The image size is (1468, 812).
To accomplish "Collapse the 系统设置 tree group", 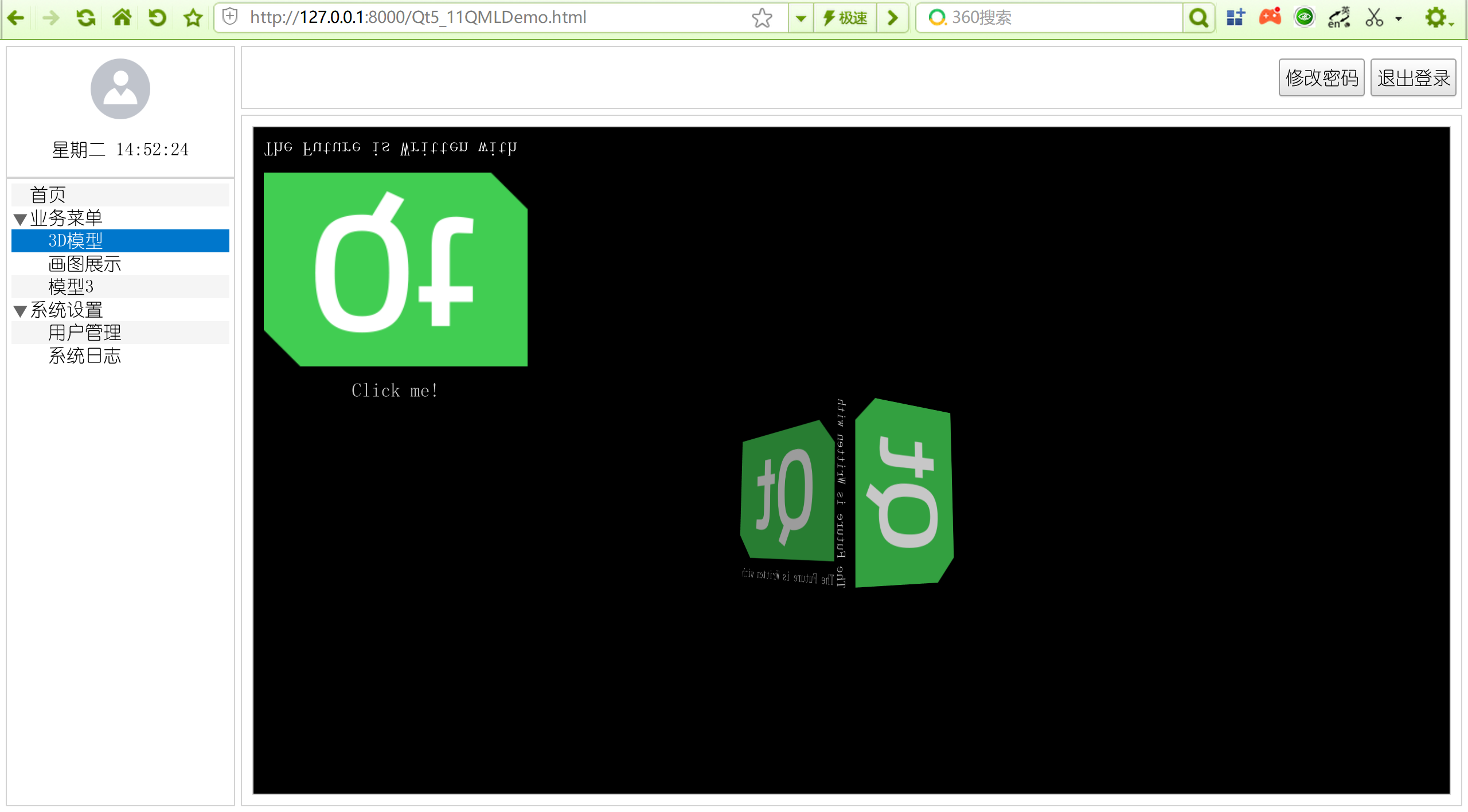I will coord(21,311).
